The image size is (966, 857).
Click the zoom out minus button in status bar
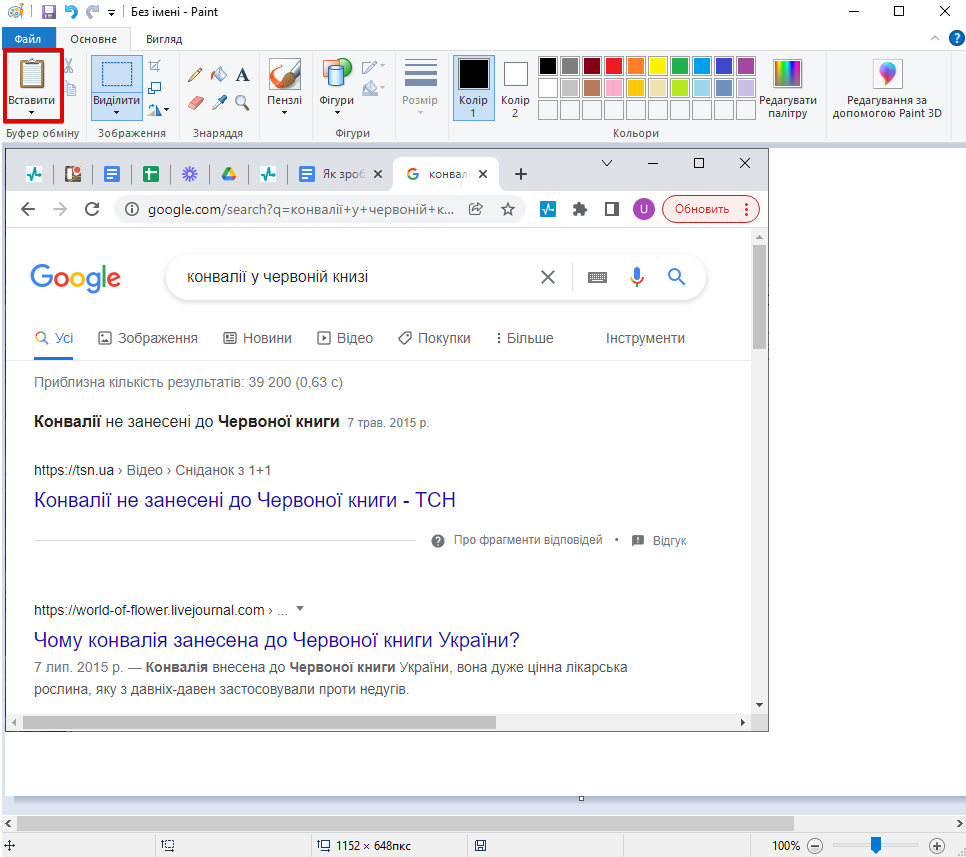(x=815, y=846)
